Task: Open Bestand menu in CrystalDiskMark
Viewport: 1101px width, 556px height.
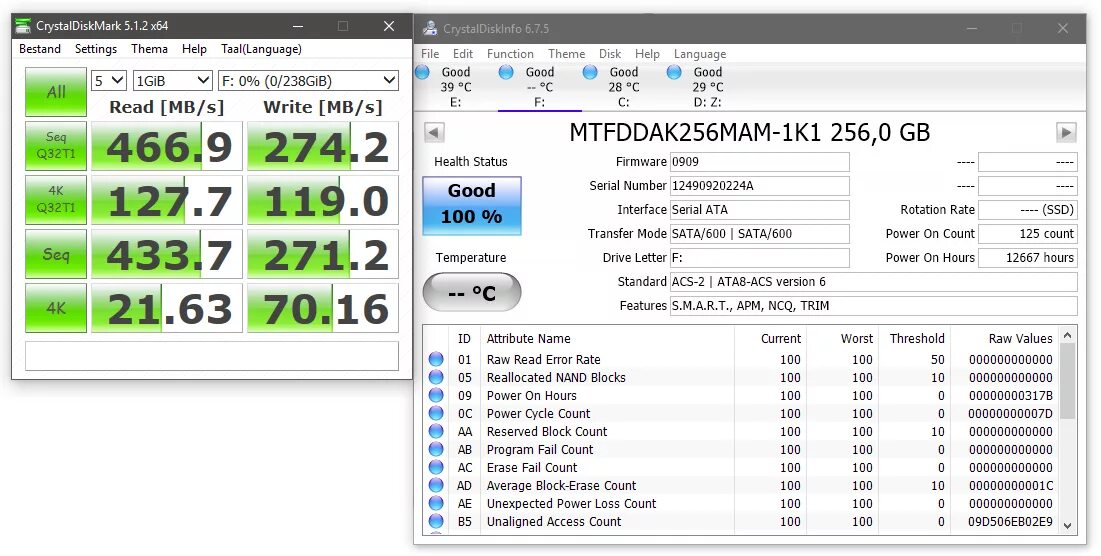Action: click(x=40, y=49)
